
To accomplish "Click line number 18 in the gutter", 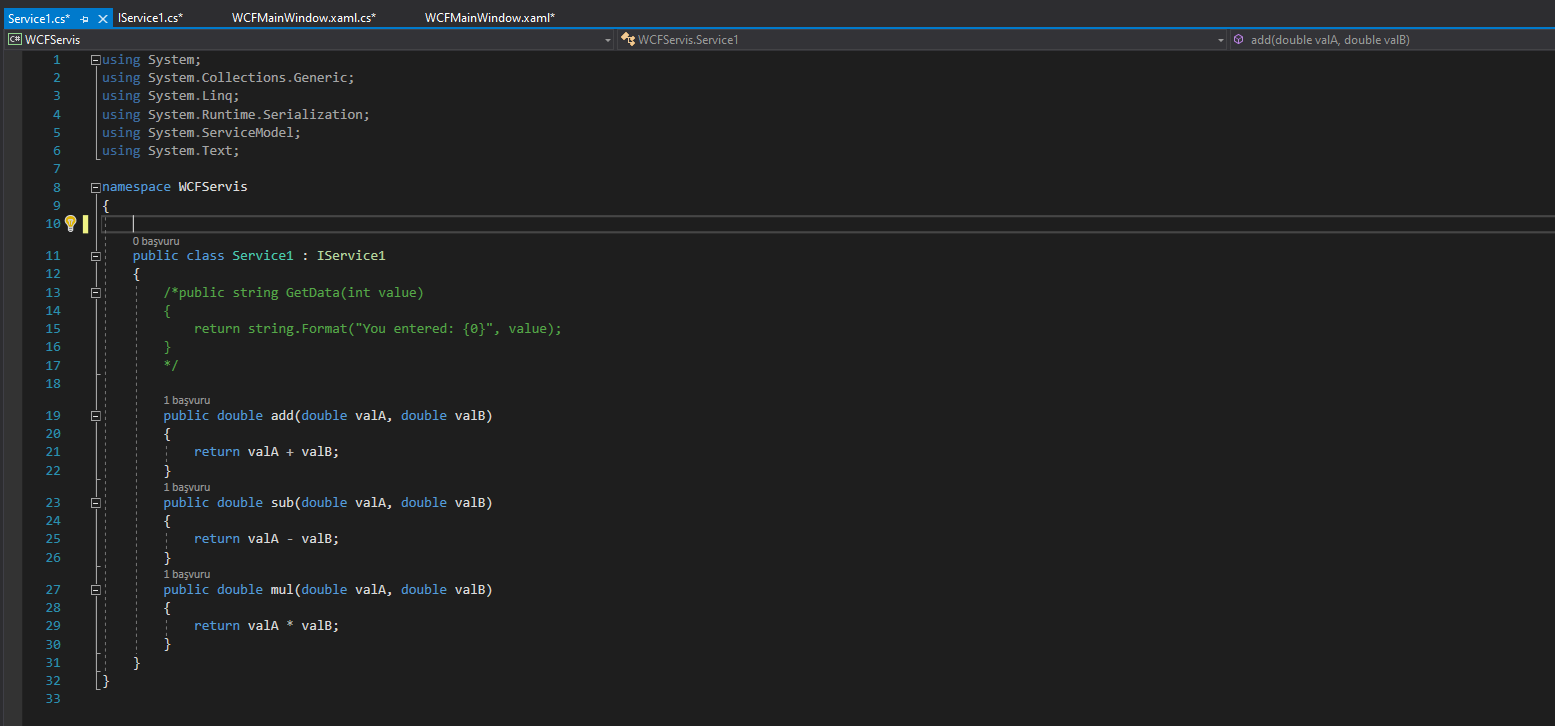I will (53, 383).
